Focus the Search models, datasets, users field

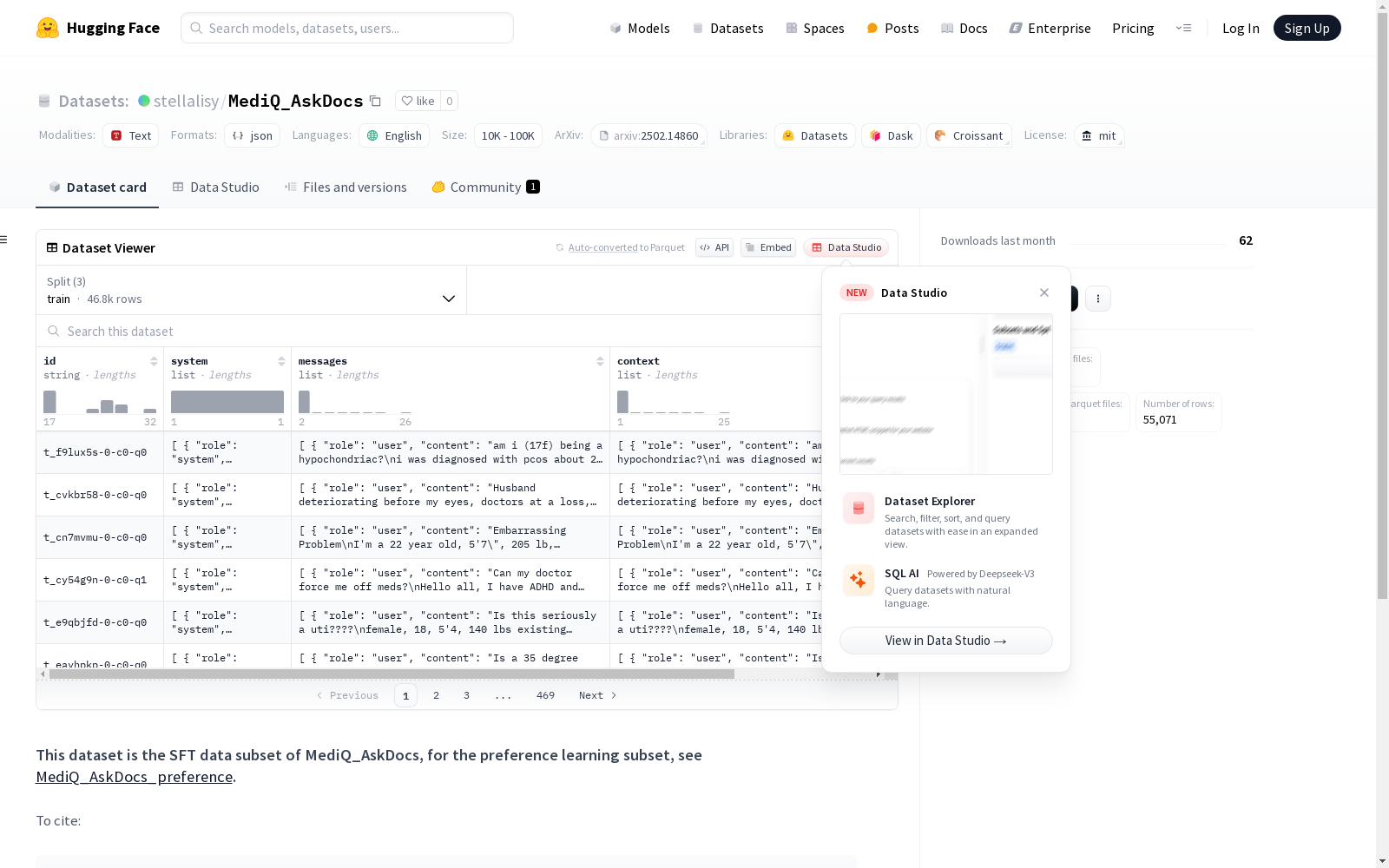pos(347,28)
